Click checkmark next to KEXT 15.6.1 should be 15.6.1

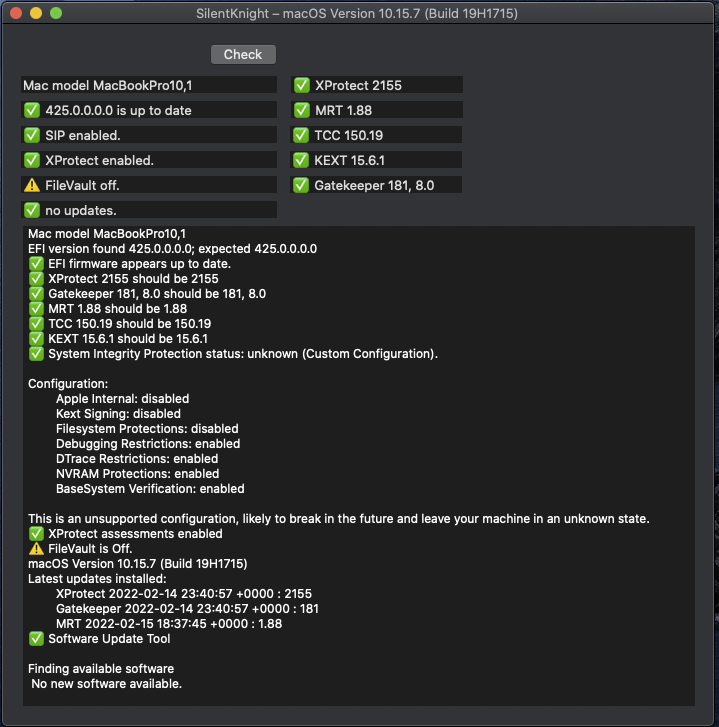click(x=36, y=339)
